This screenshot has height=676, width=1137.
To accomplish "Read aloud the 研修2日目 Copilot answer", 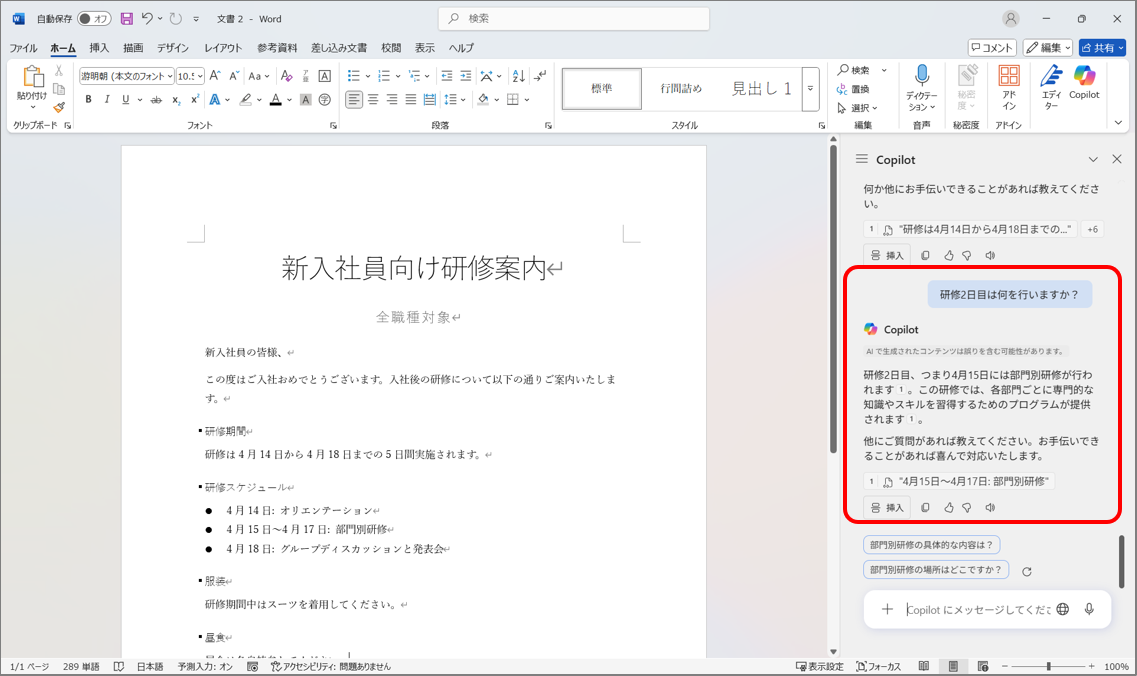I will coord(991,508).
